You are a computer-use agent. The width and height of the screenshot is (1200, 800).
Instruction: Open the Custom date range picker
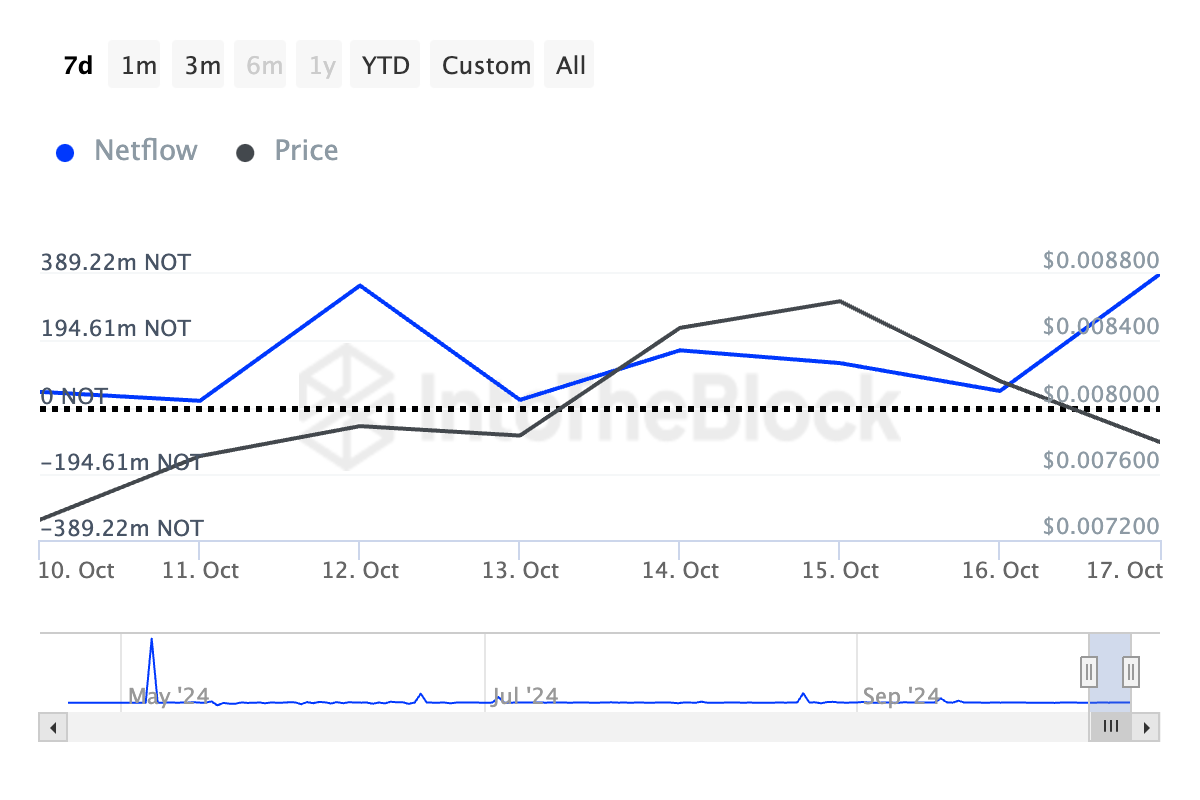click(486, 65)
